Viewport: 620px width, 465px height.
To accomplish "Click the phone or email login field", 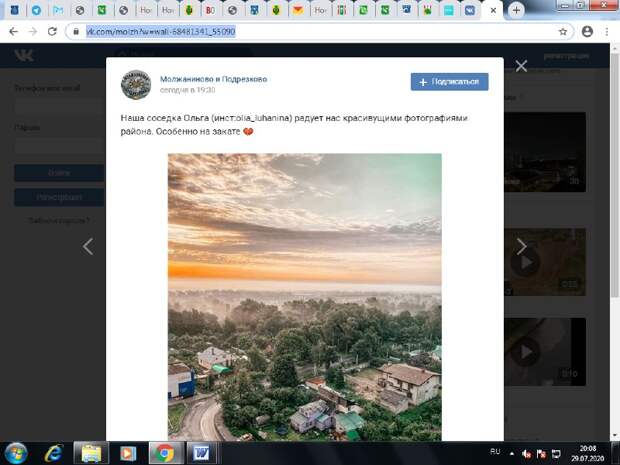I will (59, 107).
